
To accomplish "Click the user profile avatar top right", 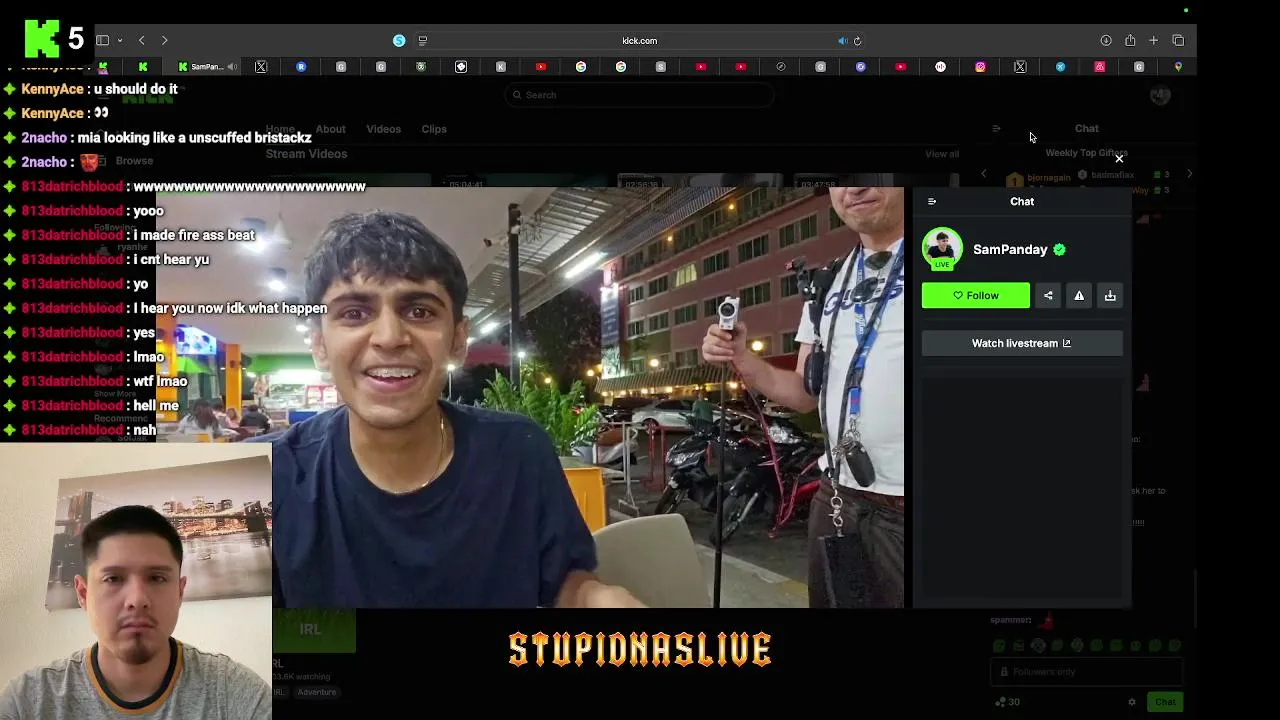I will [x=1160, y=95].
